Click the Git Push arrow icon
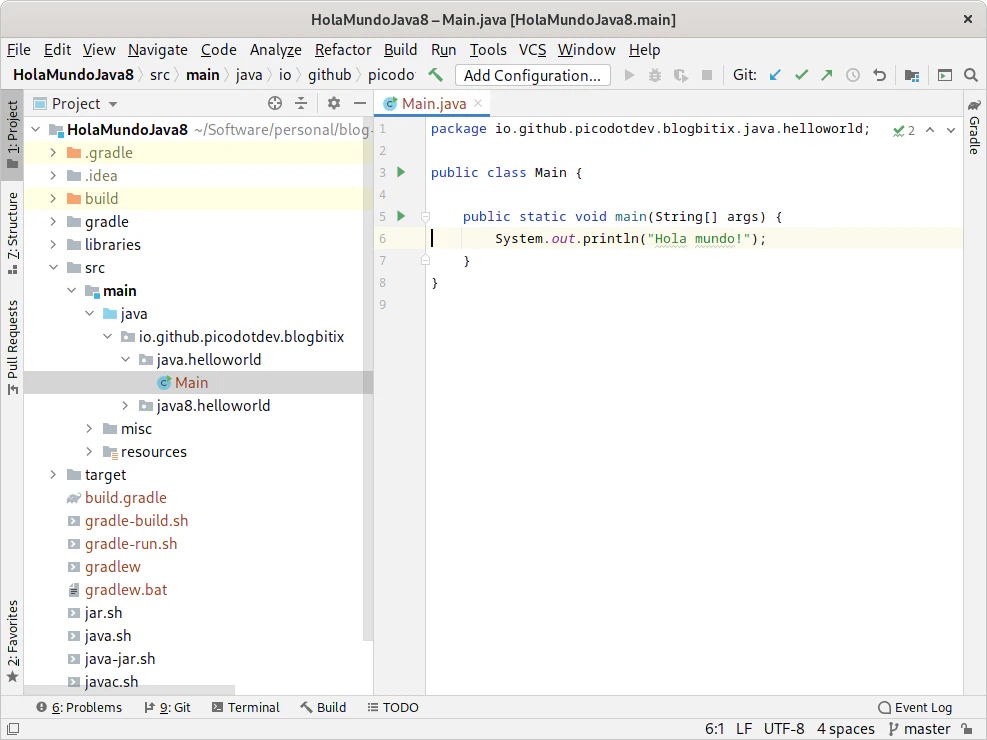Image resolution: width=987 pixels, height=740 pixels. point(827,75)
